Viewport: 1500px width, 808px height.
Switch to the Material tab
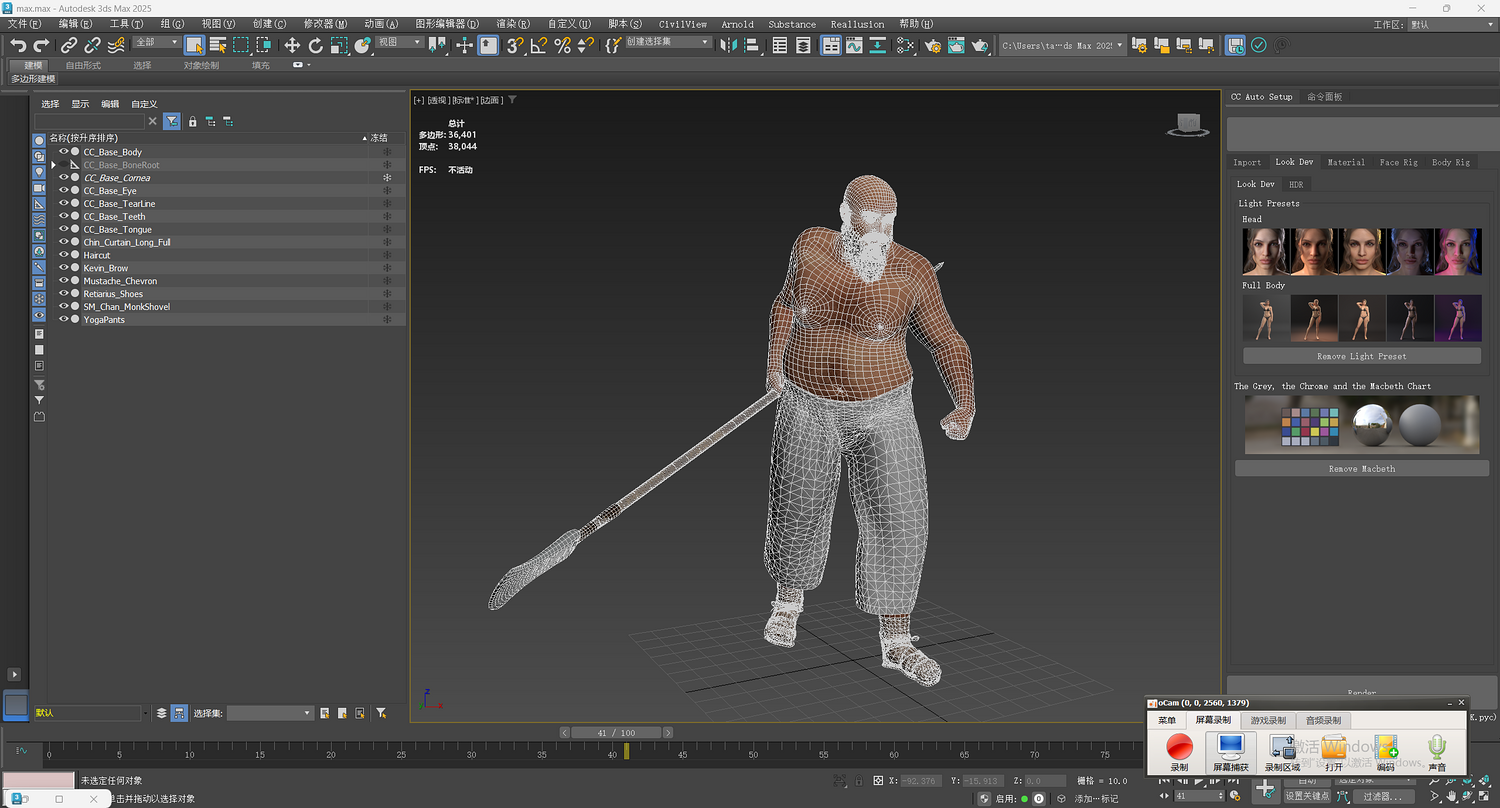click(1345, 162)
